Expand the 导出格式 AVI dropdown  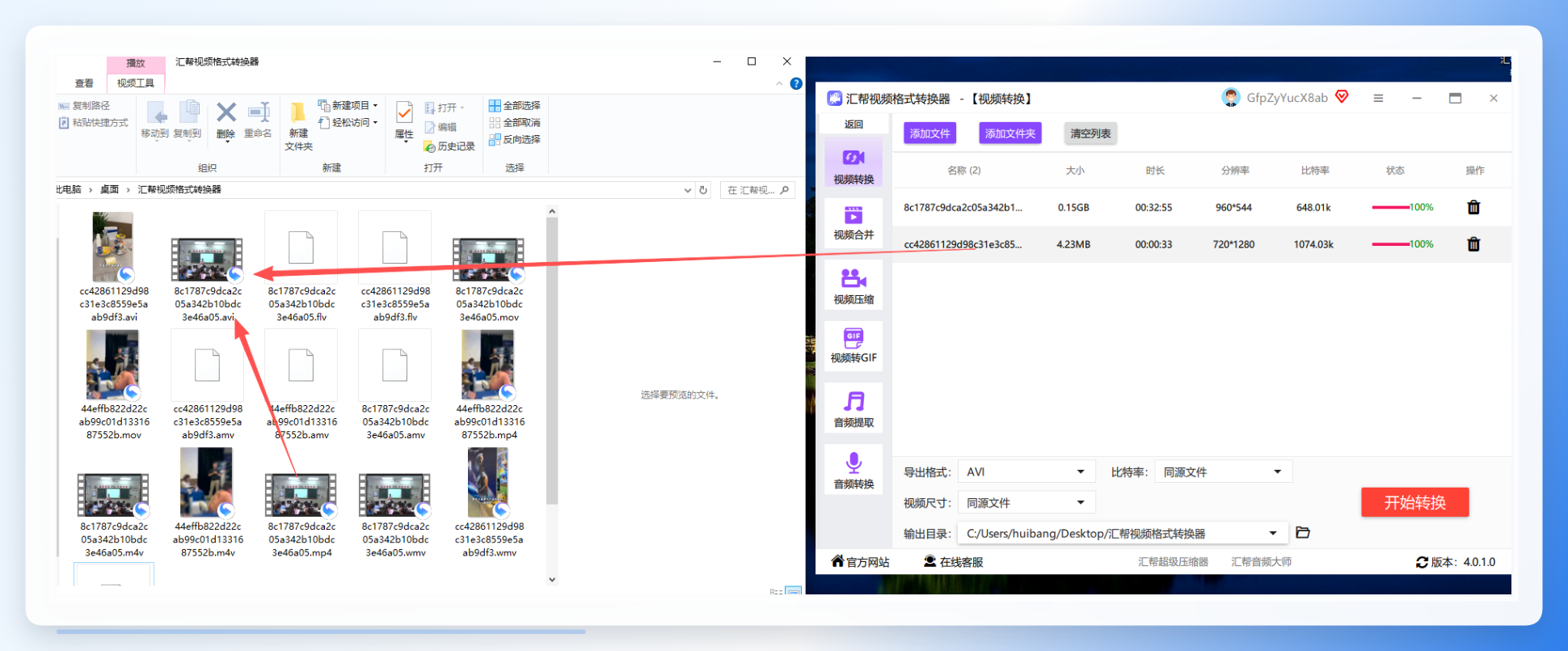tap(1081, 472)
